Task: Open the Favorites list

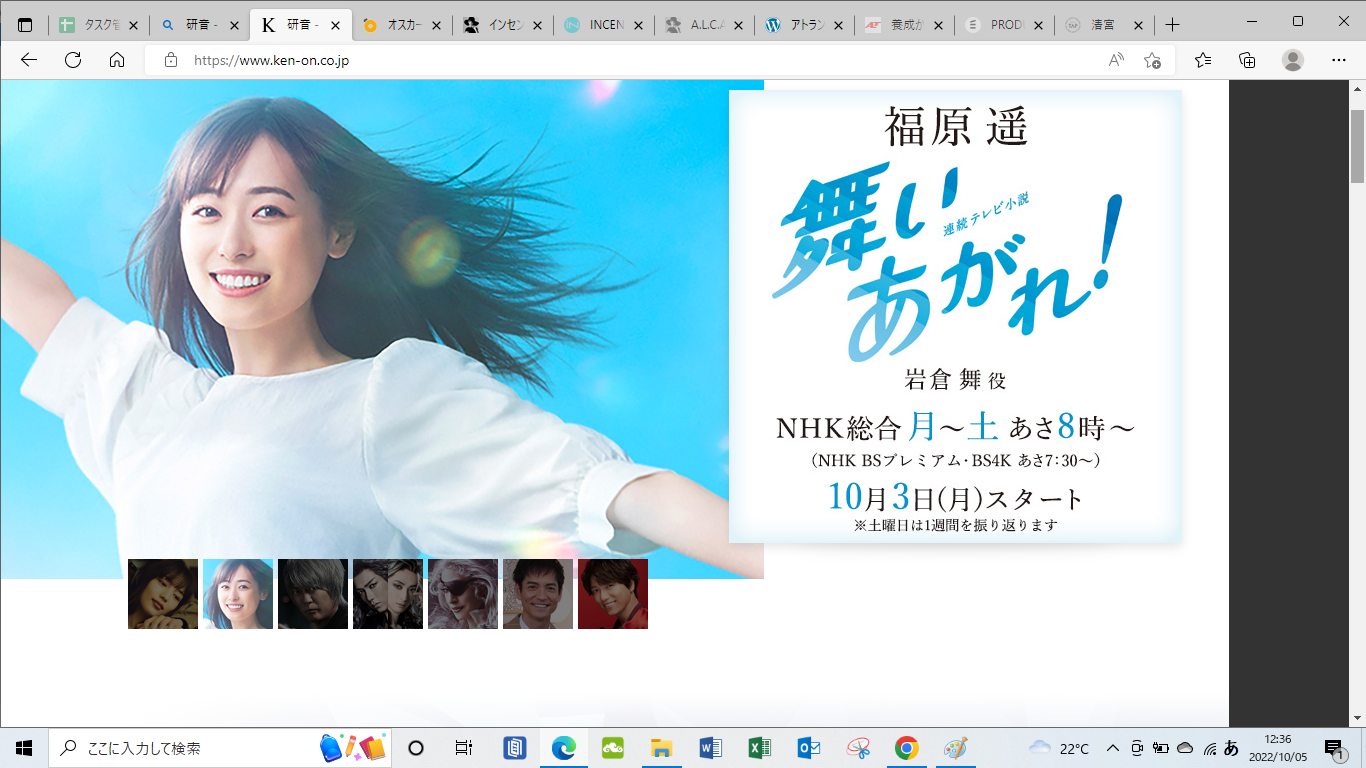Action: click(1203, 60)
